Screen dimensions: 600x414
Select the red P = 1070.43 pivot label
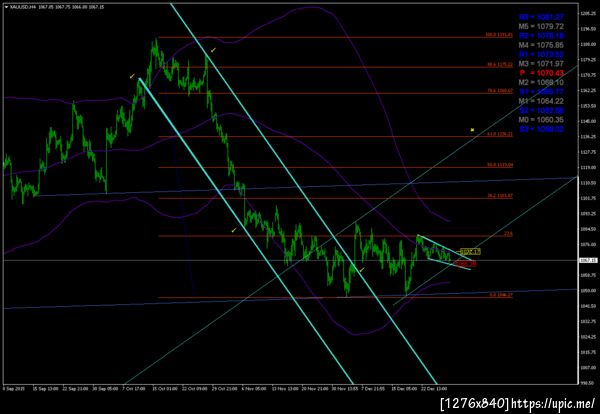[541, 73]
